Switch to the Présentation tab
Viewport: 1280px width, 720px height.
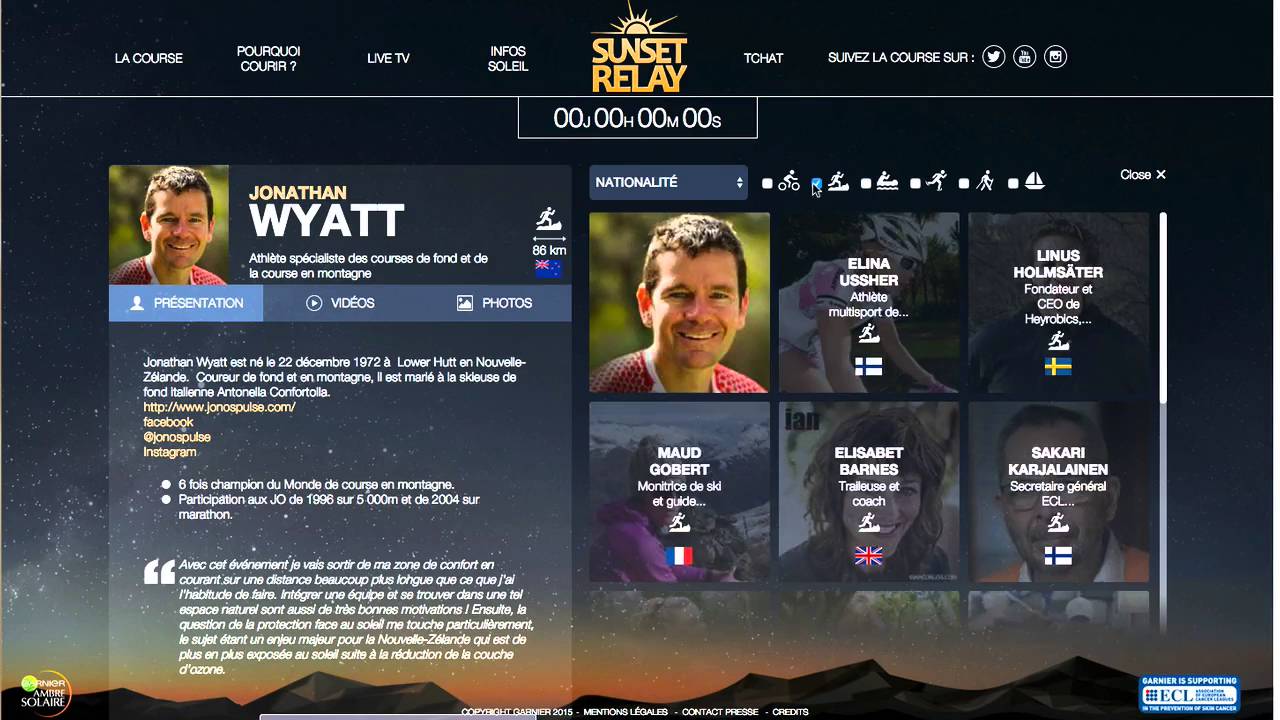pyautogui.click(x=186, y=303)
